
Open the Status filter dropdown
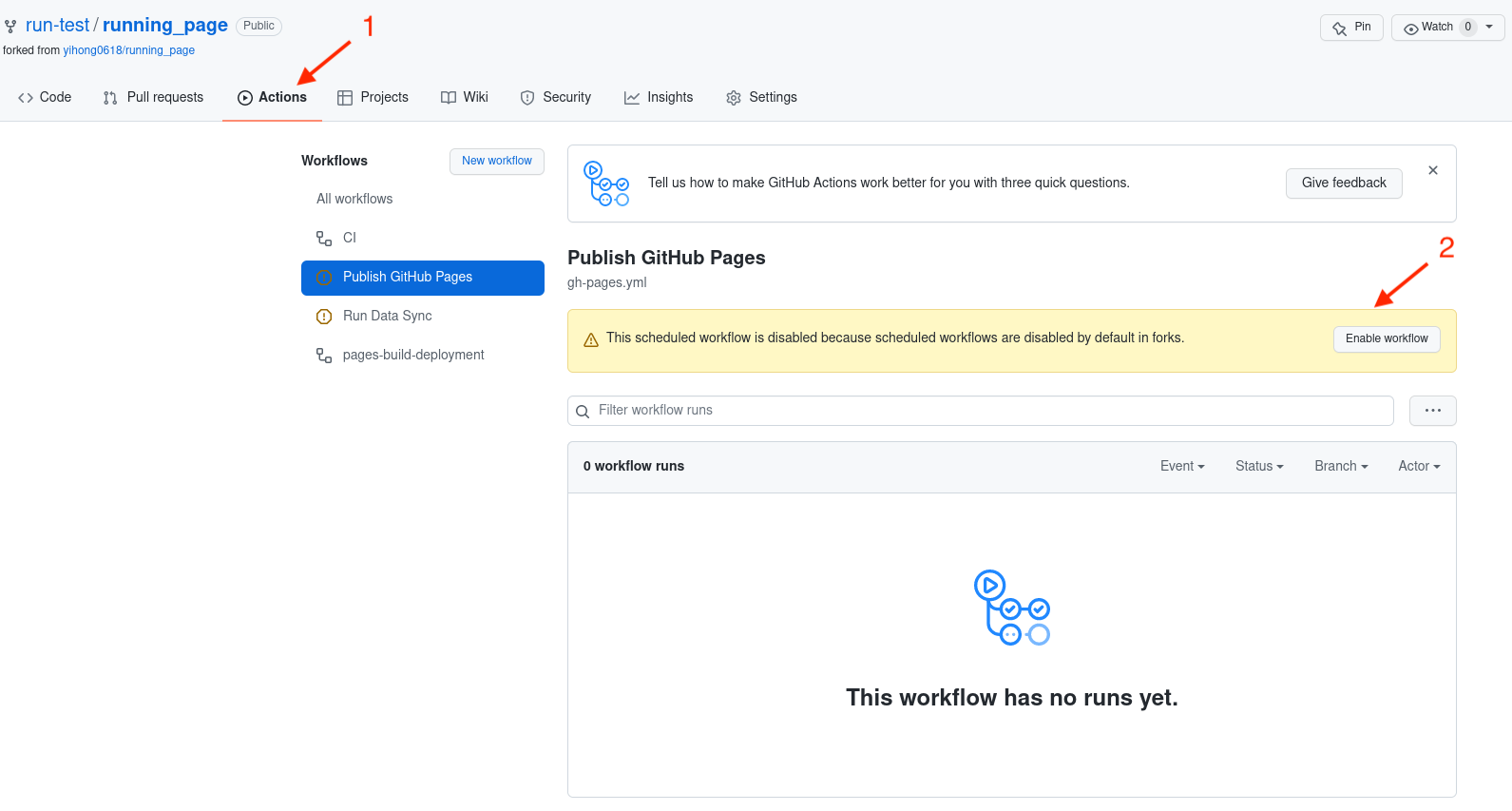[1258, 466]
